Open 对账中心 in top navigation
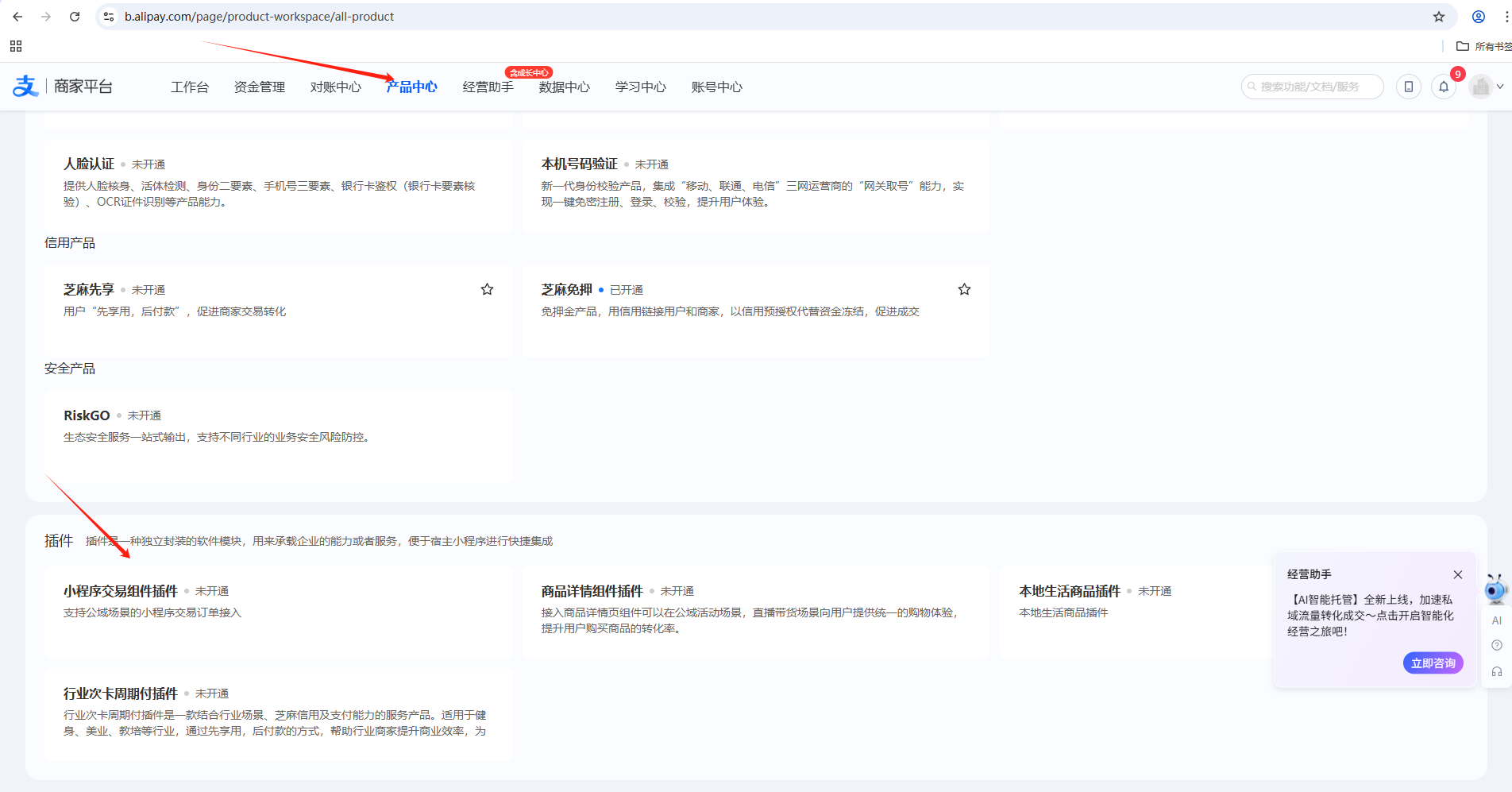Viewport: 1512px width, 792px height. click(x=336, y=87)
